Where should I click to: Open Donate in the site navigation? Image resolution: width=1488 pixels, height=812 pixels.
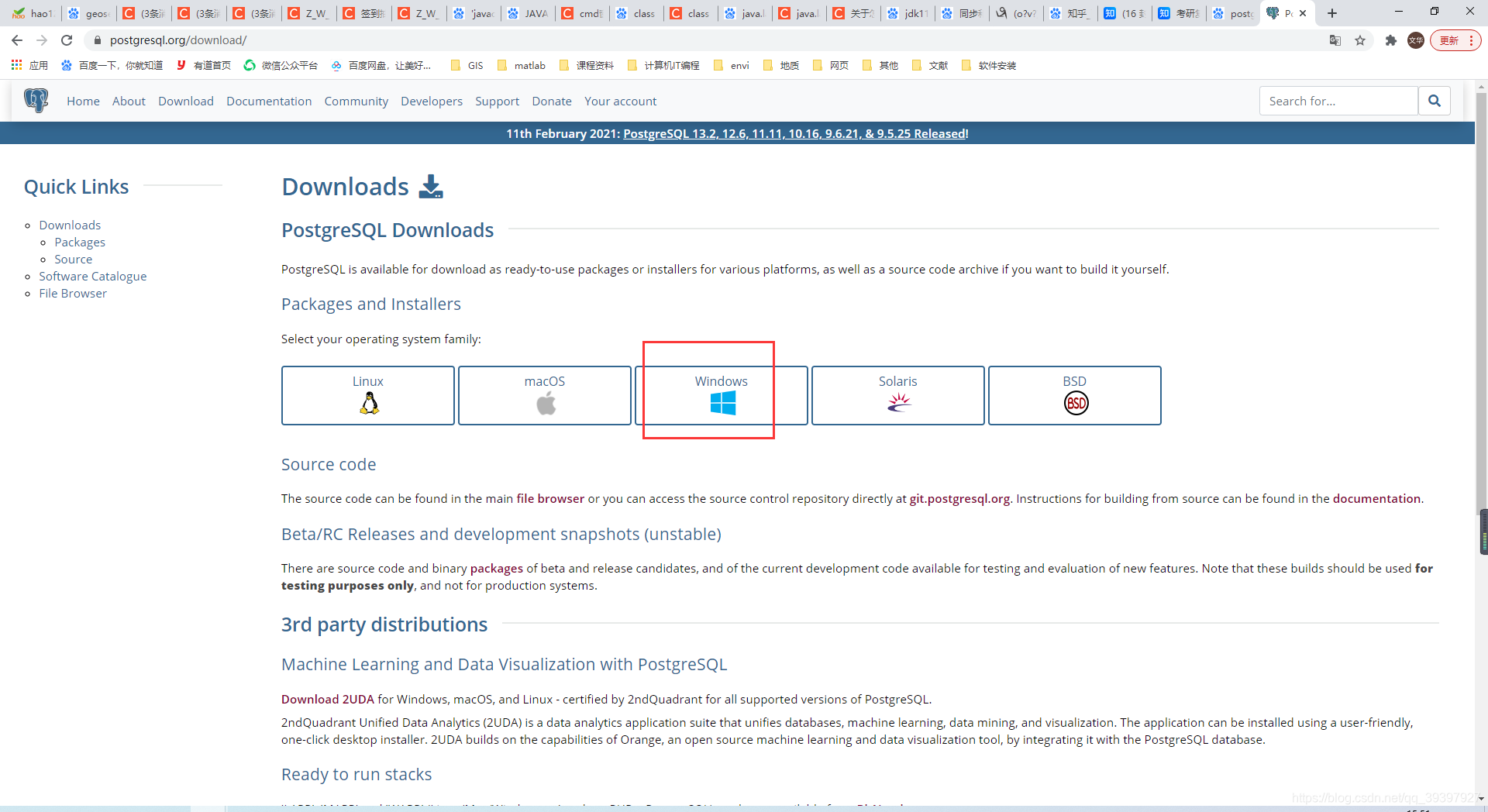(552, 101)
